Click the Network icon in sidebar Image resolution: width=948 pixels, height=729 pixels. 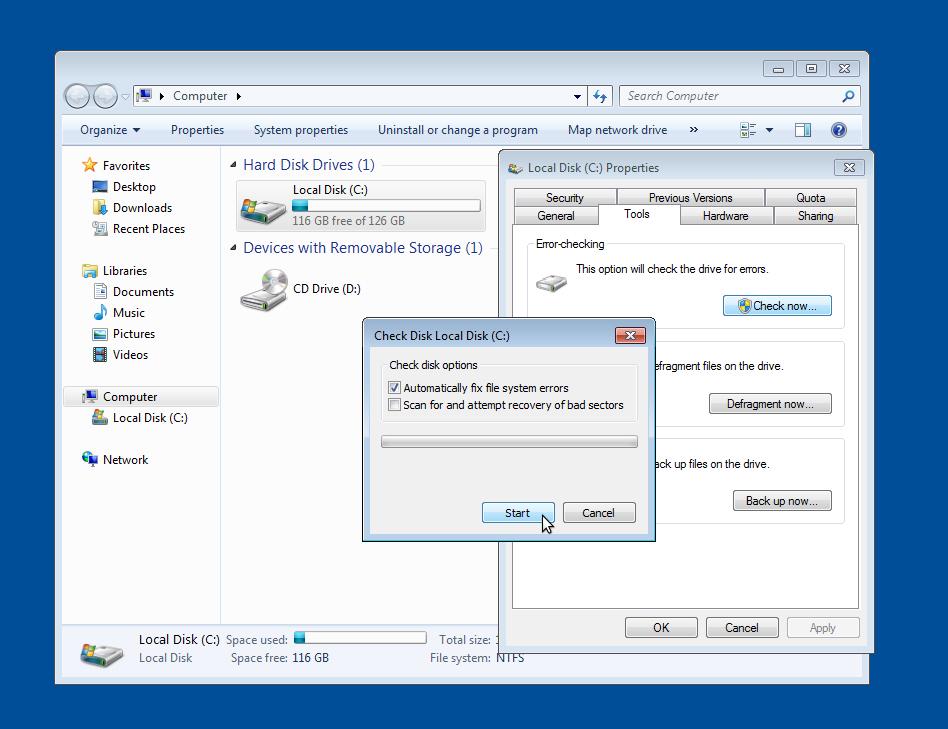(89, 459)
